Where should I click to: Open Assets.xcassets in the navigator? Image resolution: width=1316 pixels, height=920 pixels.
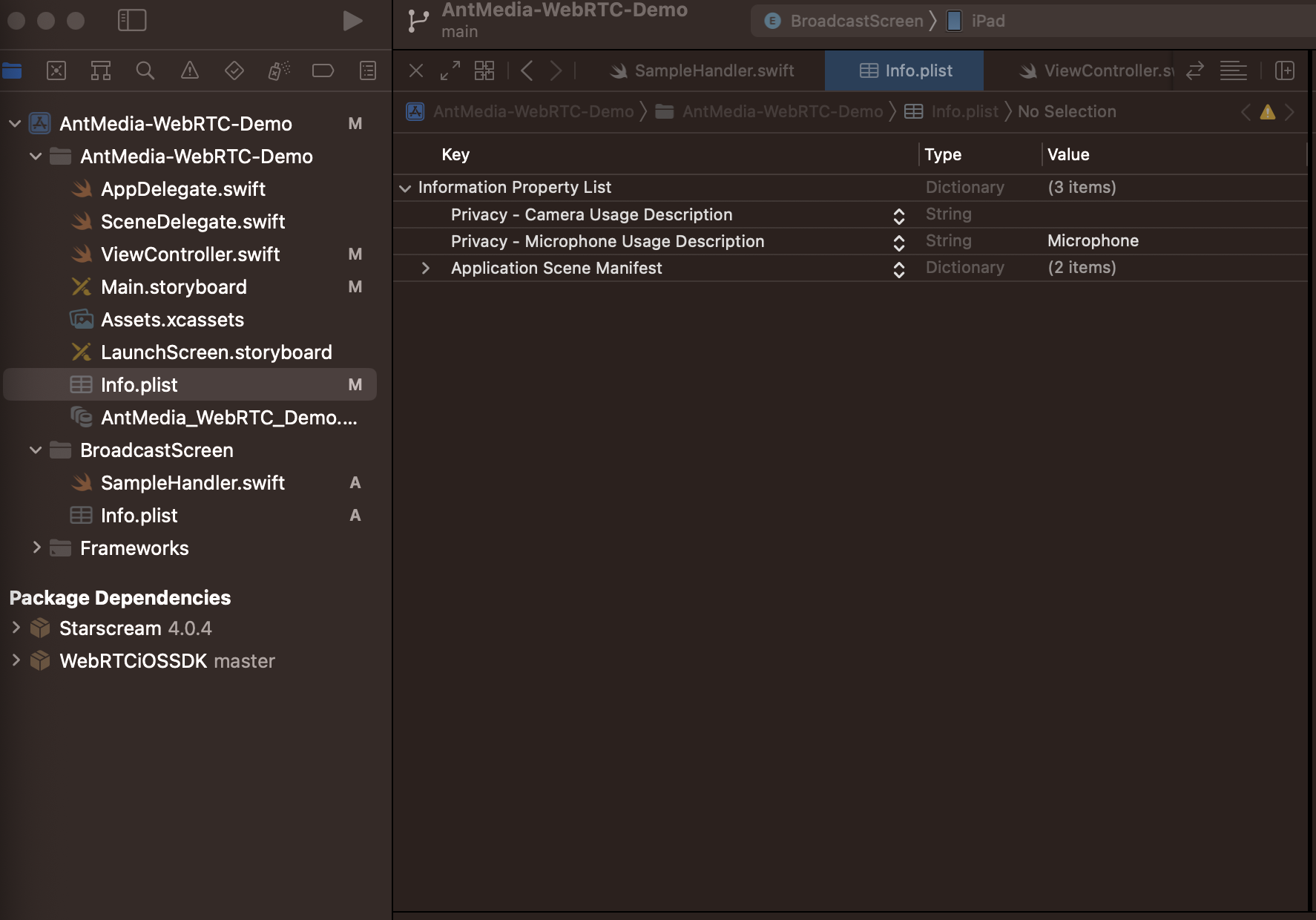[172, 319]
